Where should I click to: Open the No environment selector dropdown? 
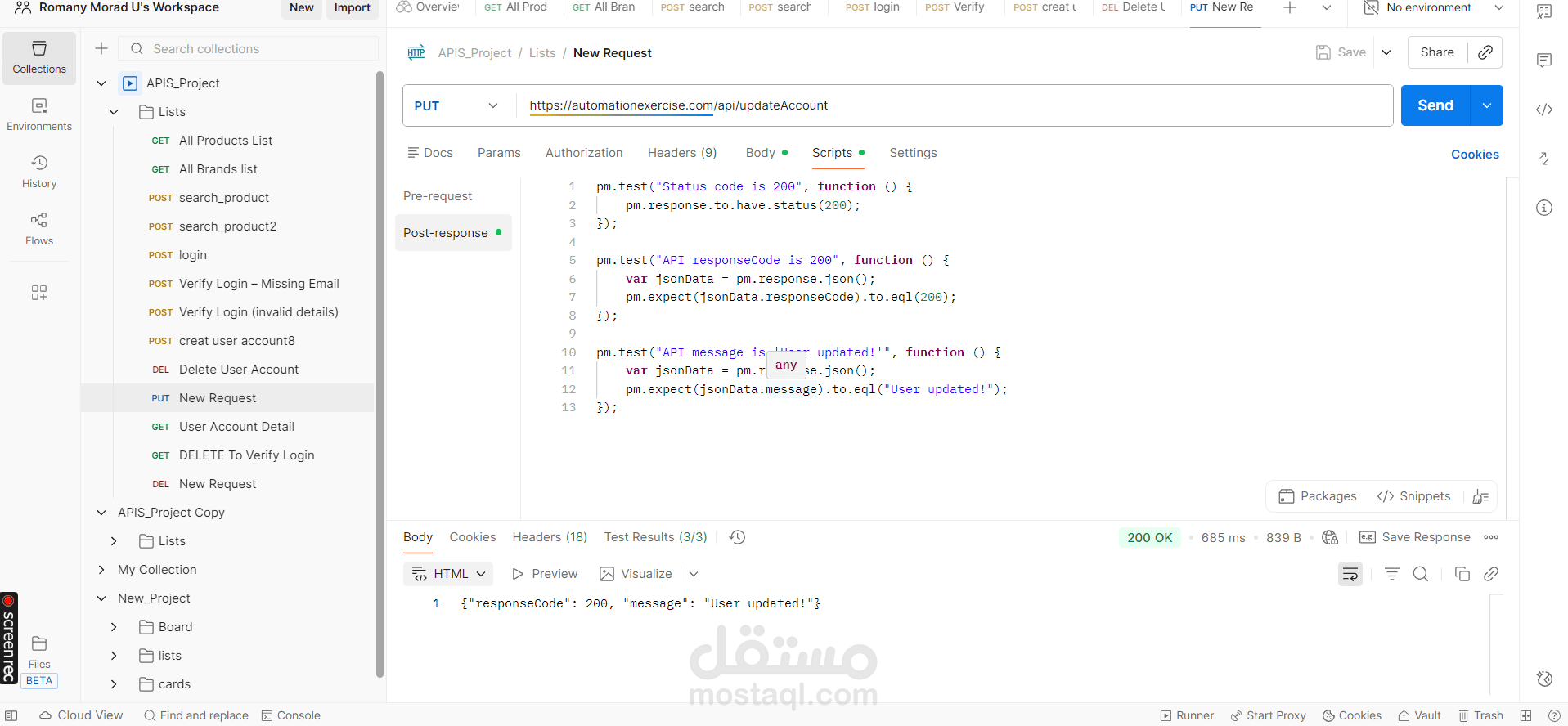(x=1434, y=7)
